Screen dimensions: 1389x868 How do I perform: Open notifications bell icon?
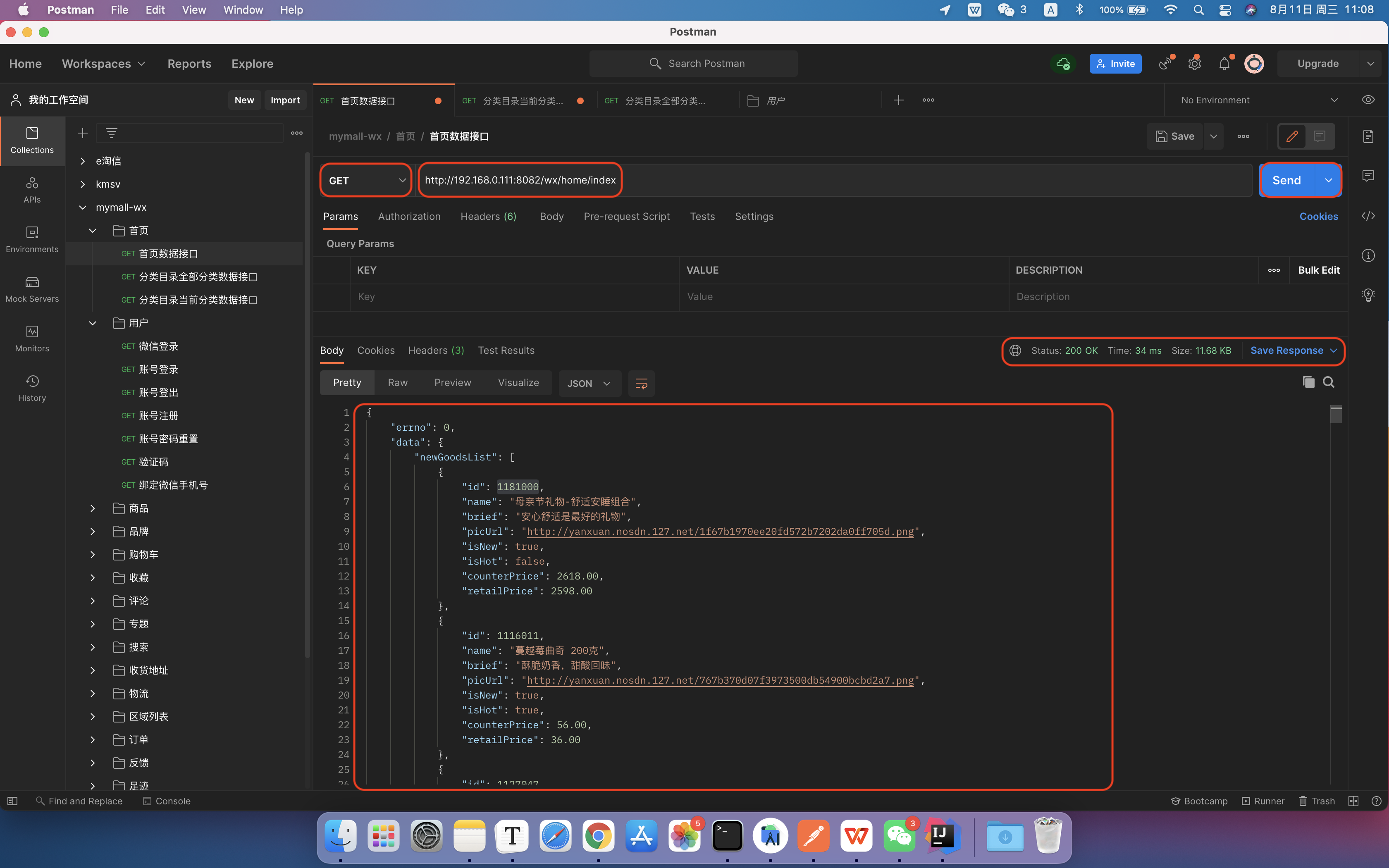(x=1224, y=64)
